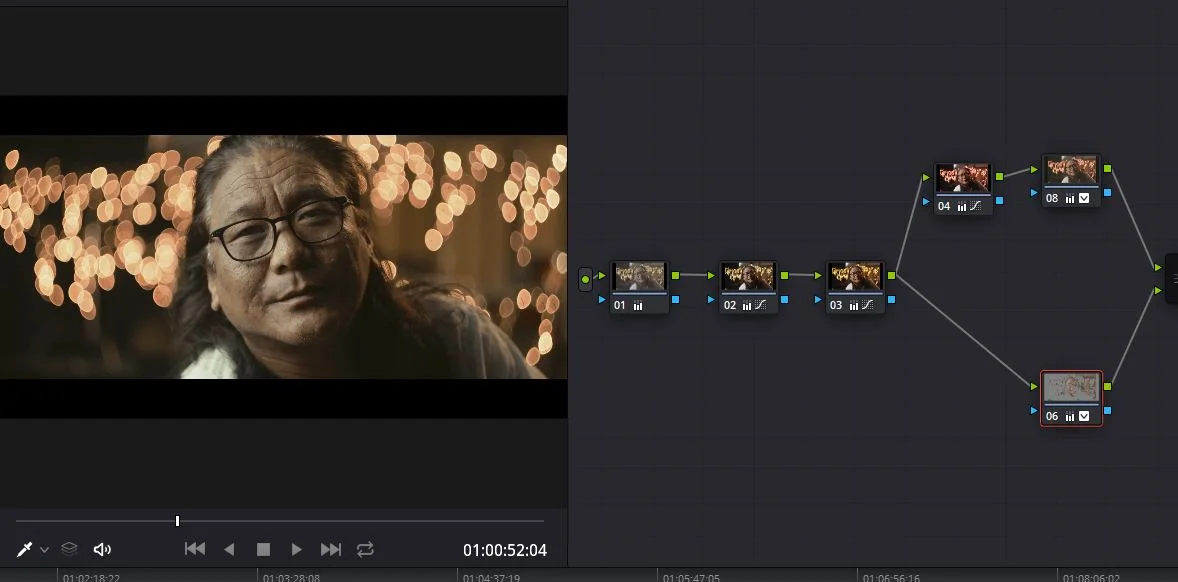Play the clip in reverse

coord(229,550)
